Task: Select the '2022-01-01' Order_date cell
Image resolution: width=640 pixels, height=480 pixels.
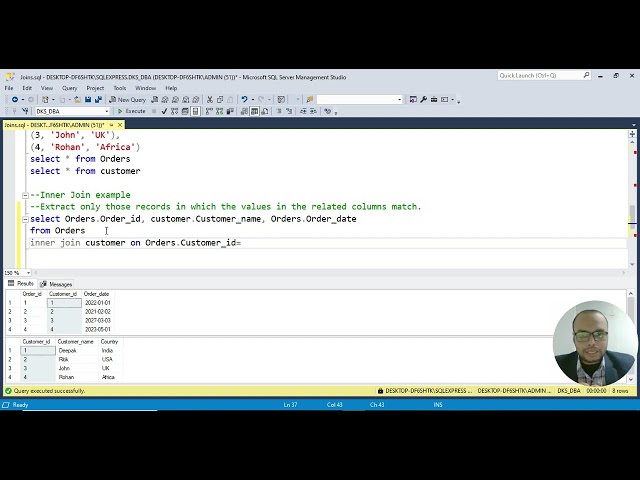Action: pos(98,303)
